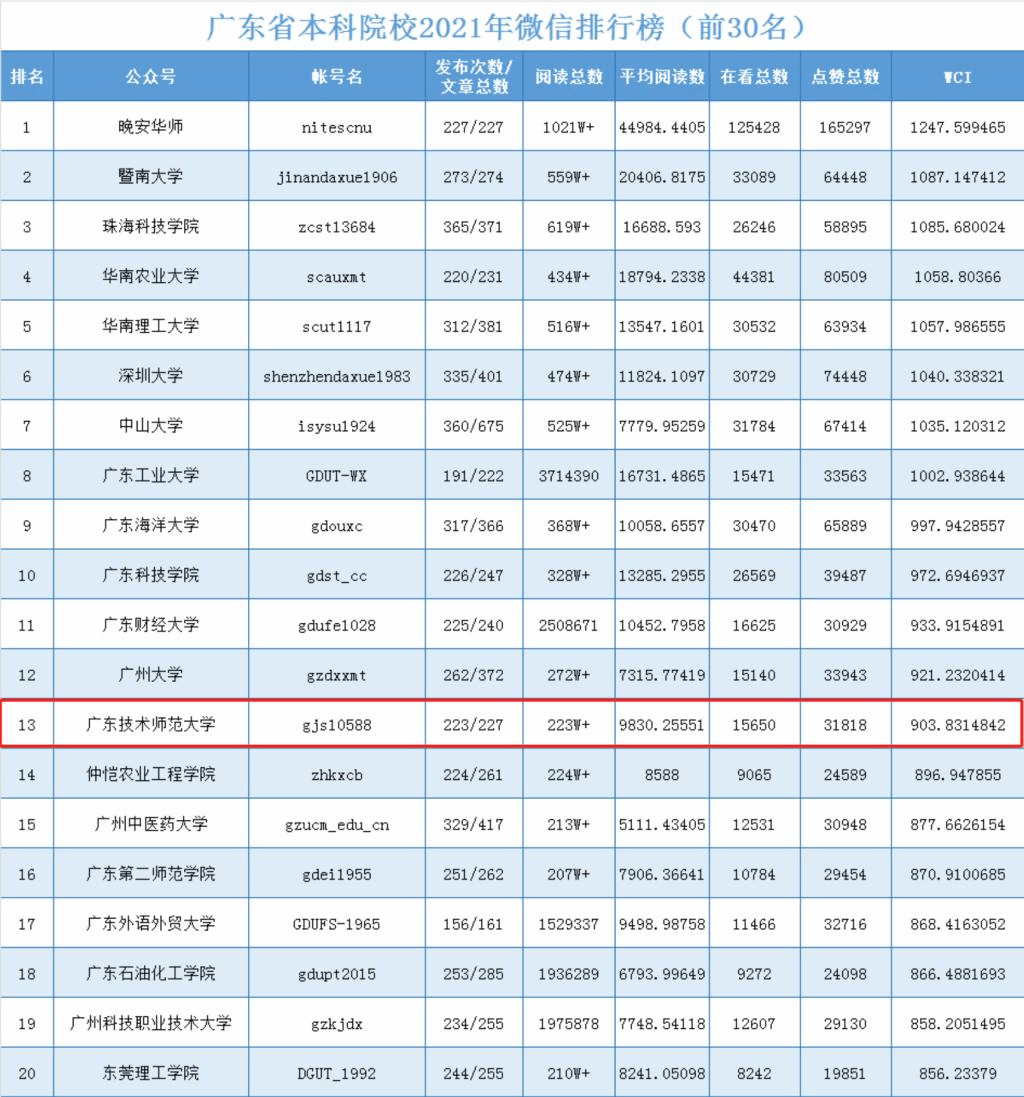Select the 广州科技职业技术大学 cell

click(151, 1023)
